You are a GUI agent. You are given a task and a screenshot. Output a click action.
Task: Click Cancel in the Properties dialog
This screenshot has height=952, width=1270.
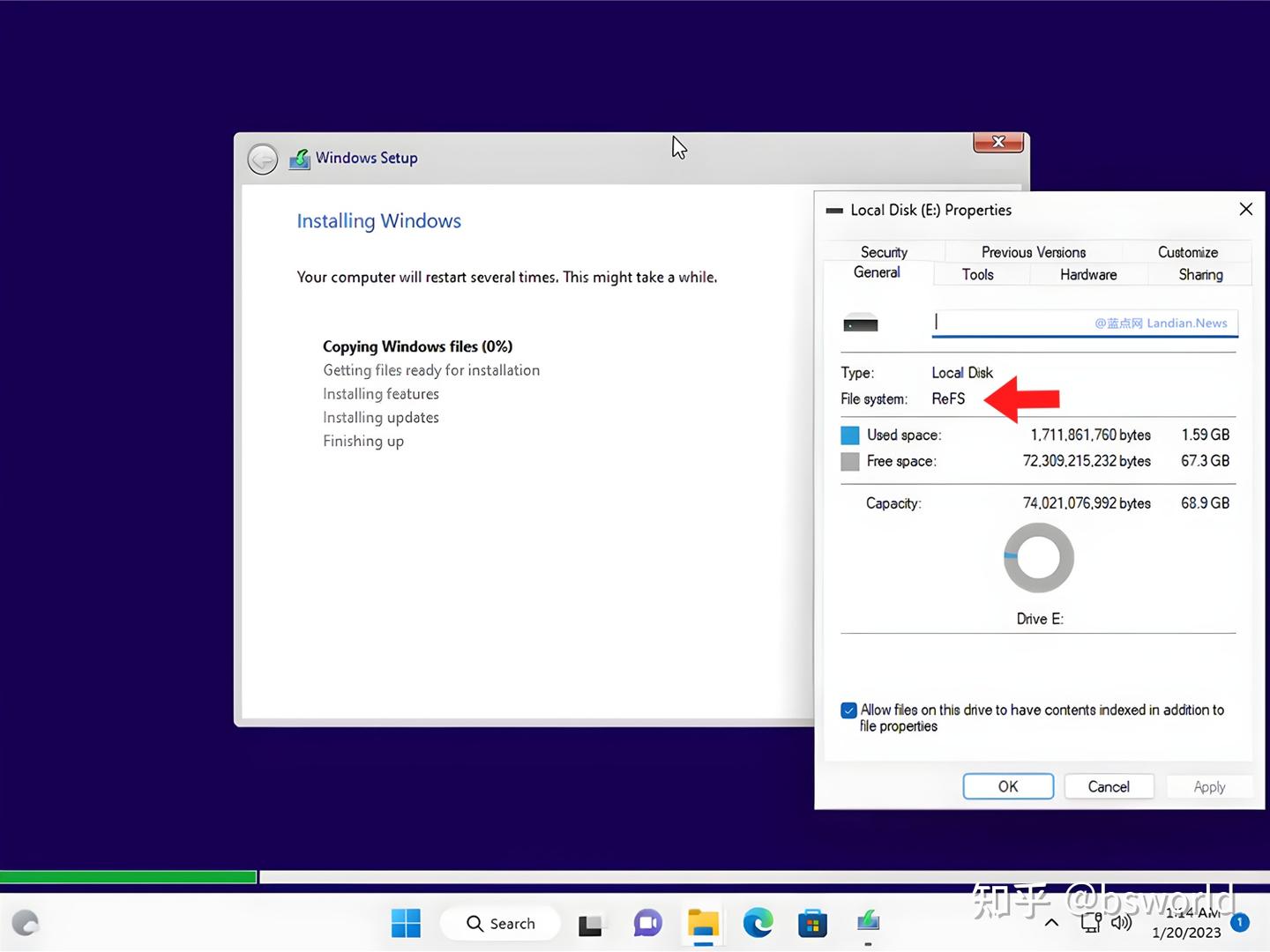coord(1109,786)
